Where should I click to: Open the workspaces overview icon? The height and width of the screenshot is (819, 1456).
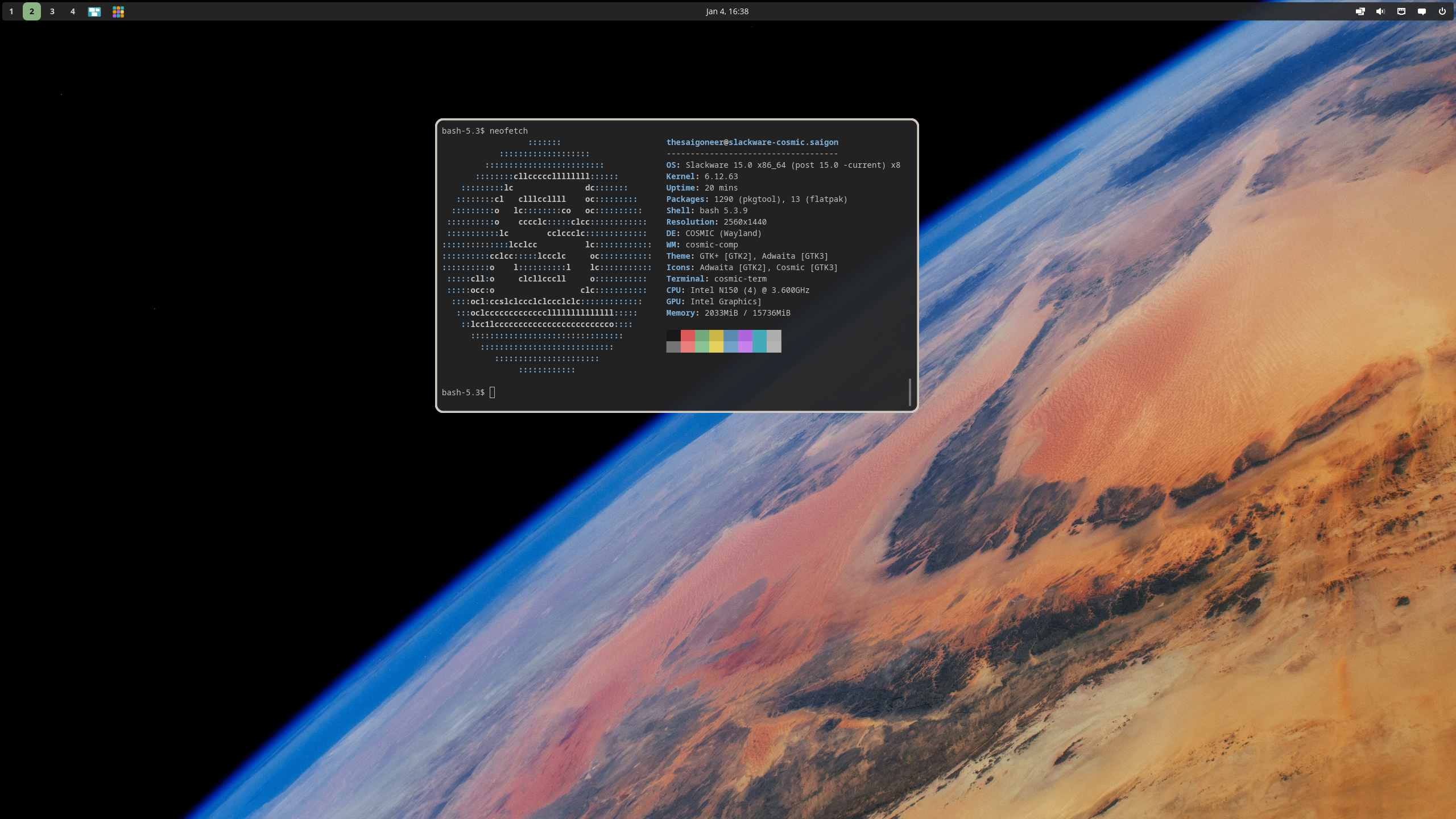pos(94,11)
